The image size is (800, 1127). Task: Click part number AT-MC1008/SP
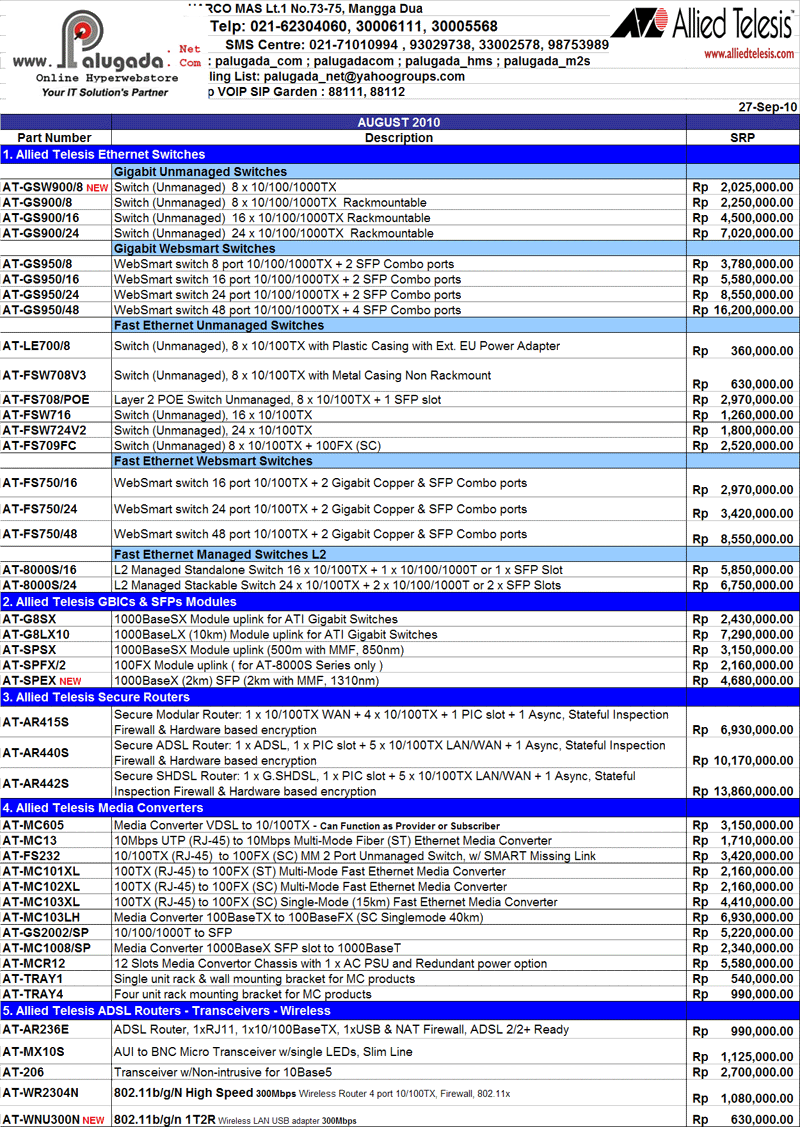click(47, 948)
